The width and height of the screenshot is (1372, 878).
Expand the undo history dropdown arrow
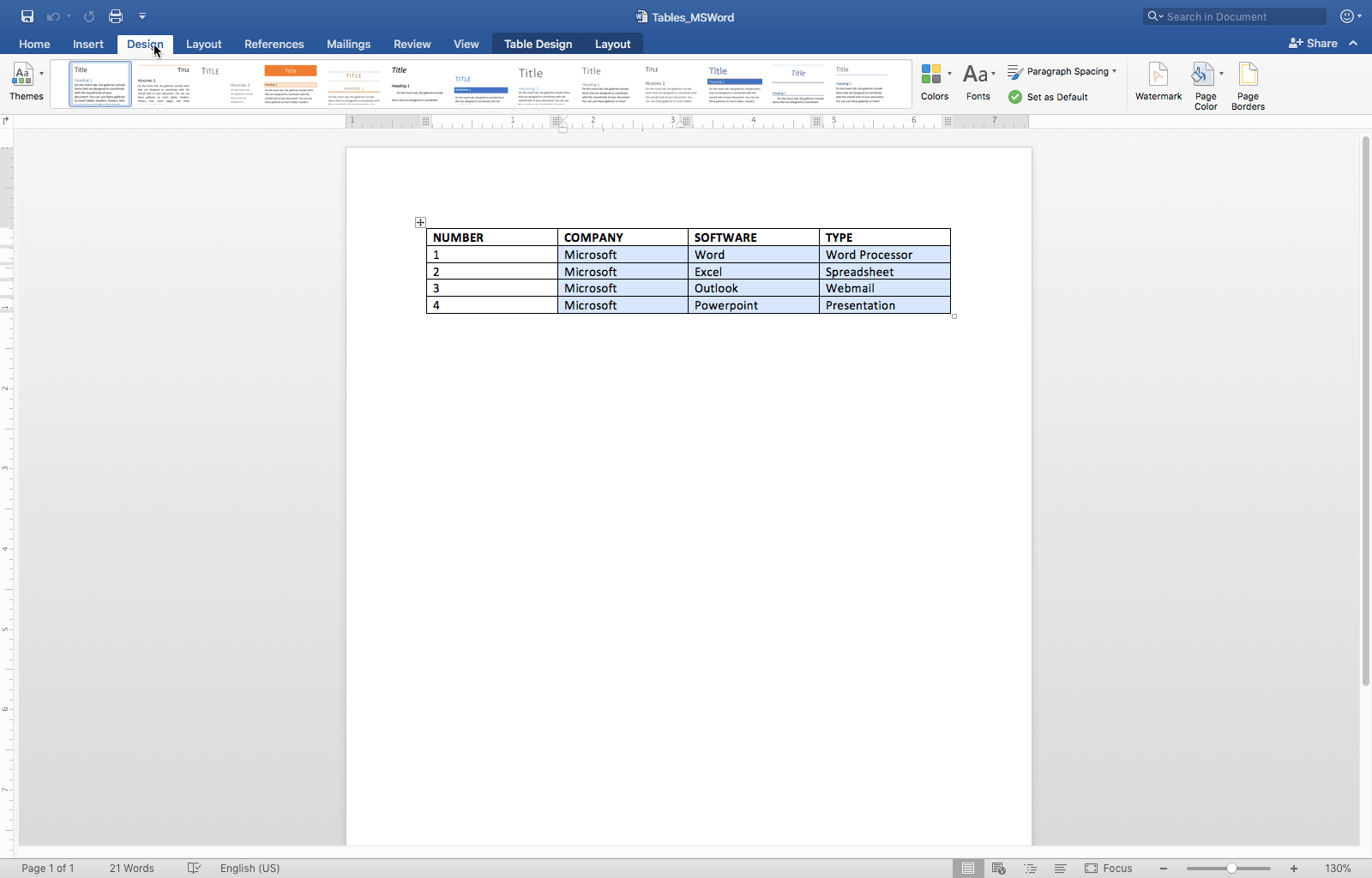pos(69,16)
